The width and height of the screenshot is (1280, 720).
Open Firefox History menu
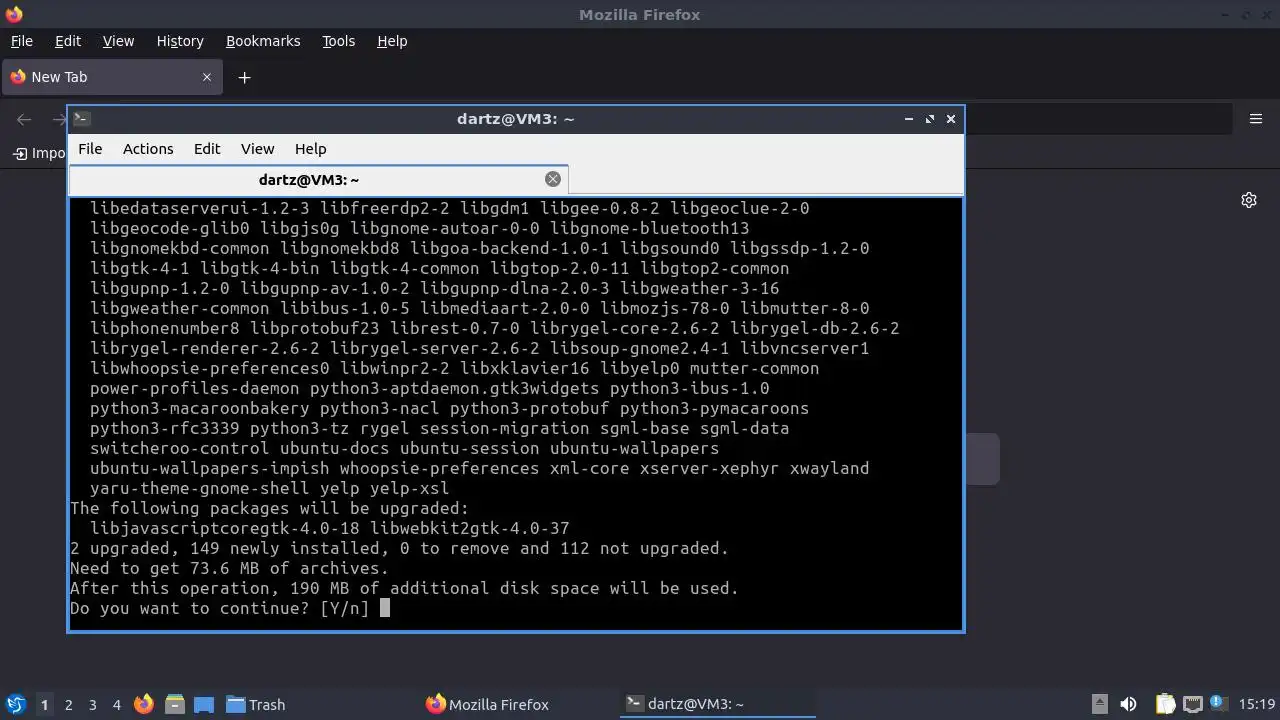point(180,41)
